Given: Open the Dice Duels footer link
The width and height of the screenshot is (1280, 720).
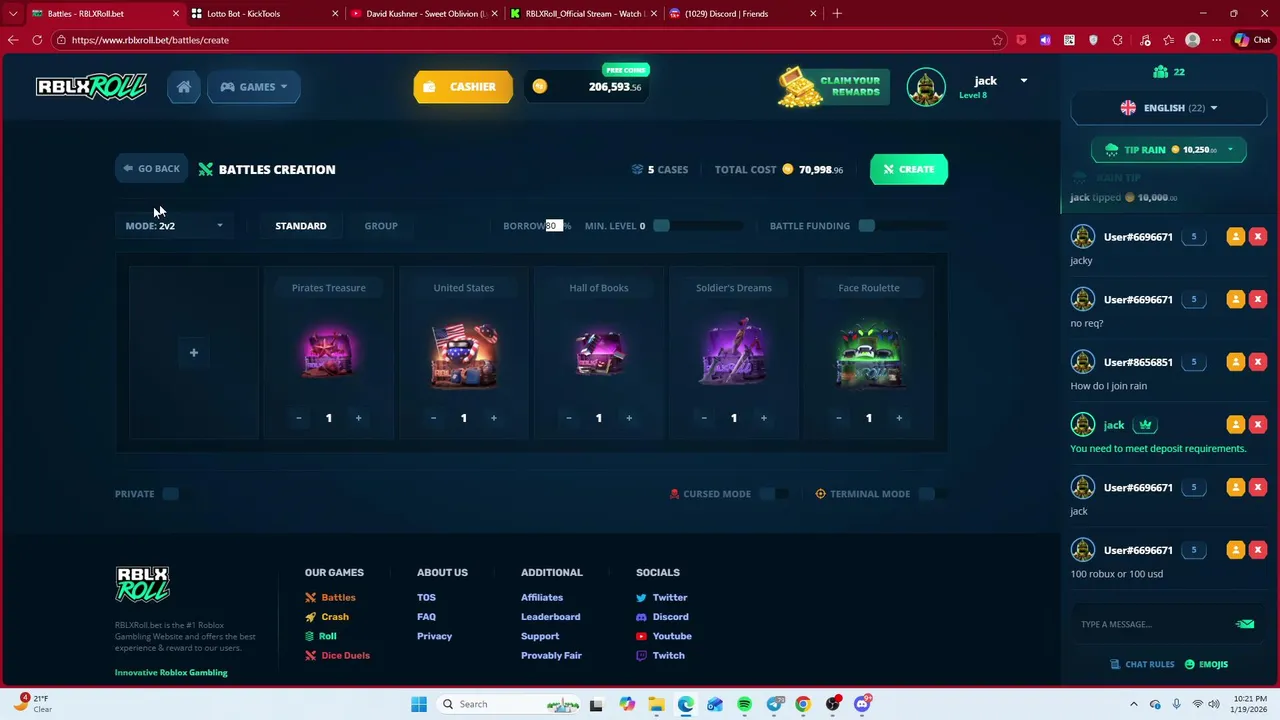Looking at the screenshot, I should point(338,656).
